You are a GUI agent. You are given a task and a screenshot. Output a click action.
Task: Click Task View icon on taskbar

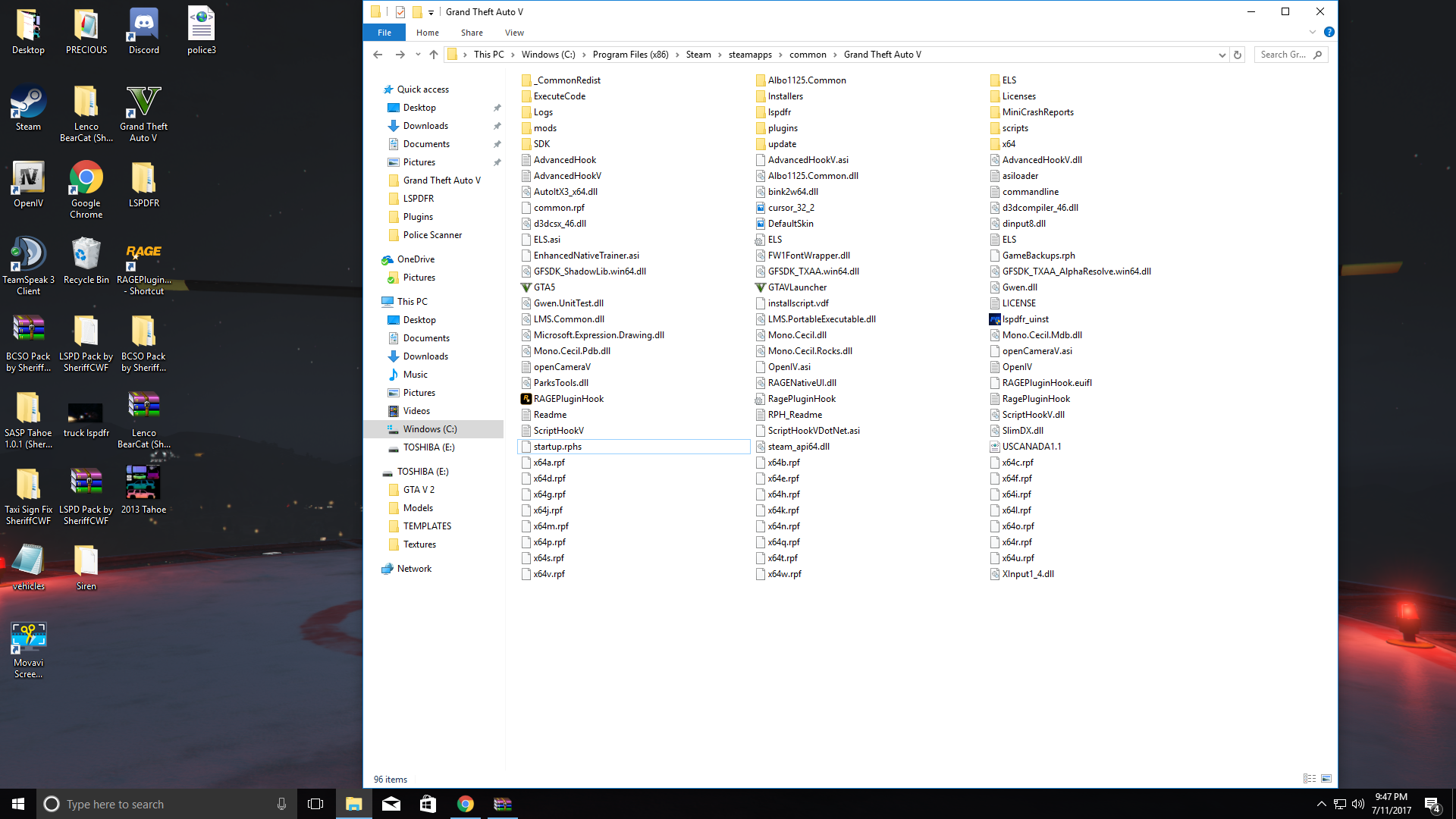(315, 804)
